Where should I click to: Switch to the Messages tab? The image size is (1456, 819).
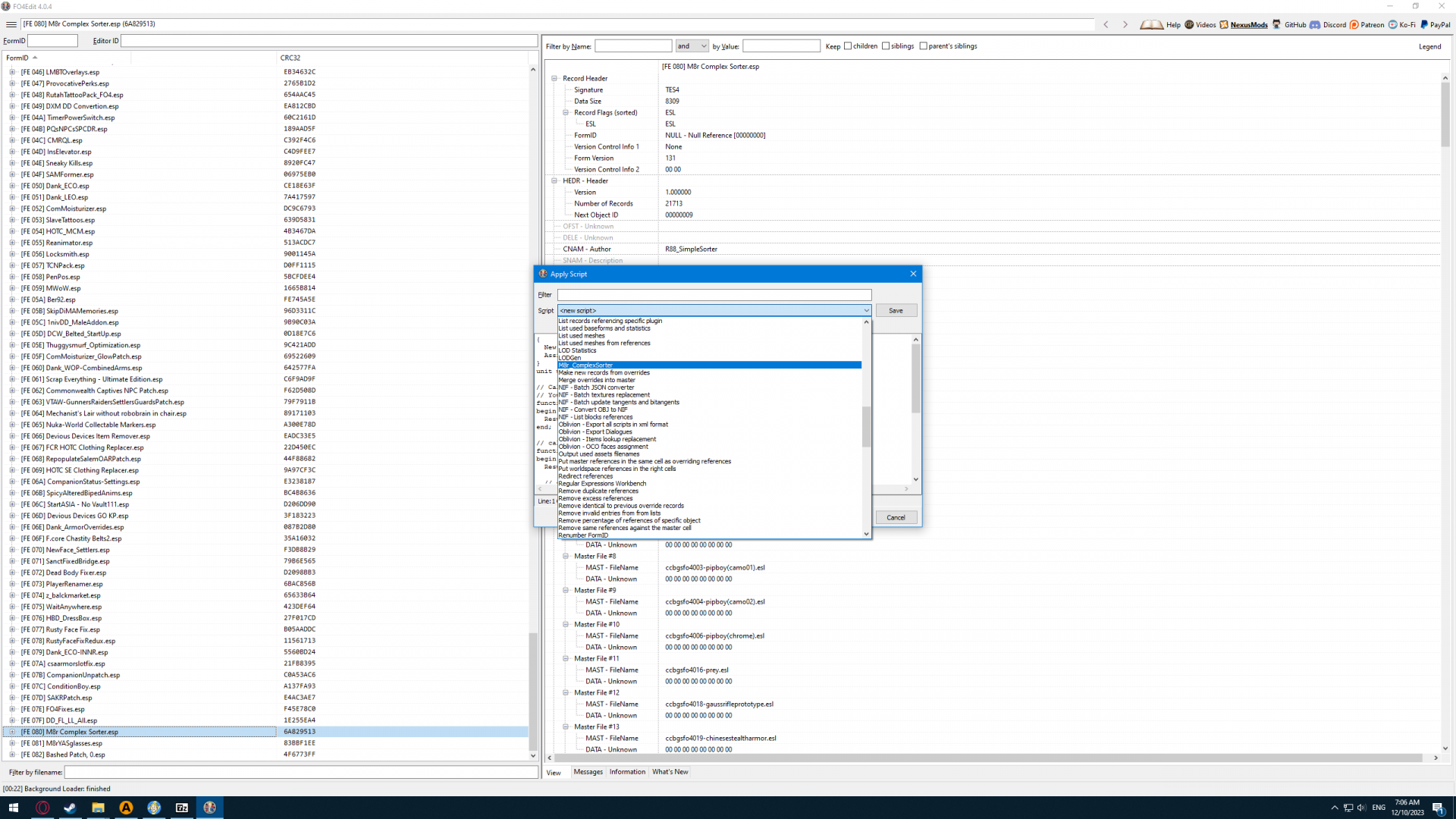(x=588, y=772)
